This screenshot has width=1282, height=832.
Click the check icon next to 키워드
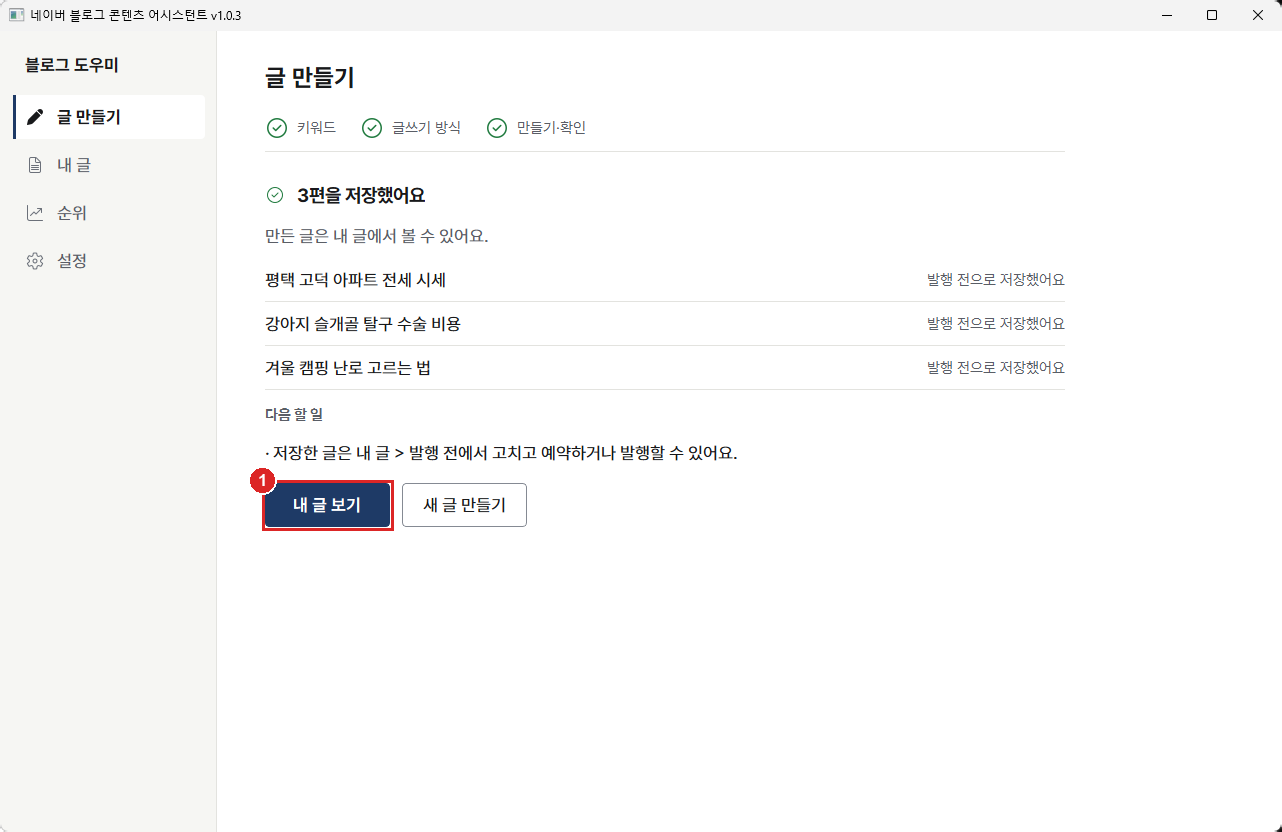277,128
